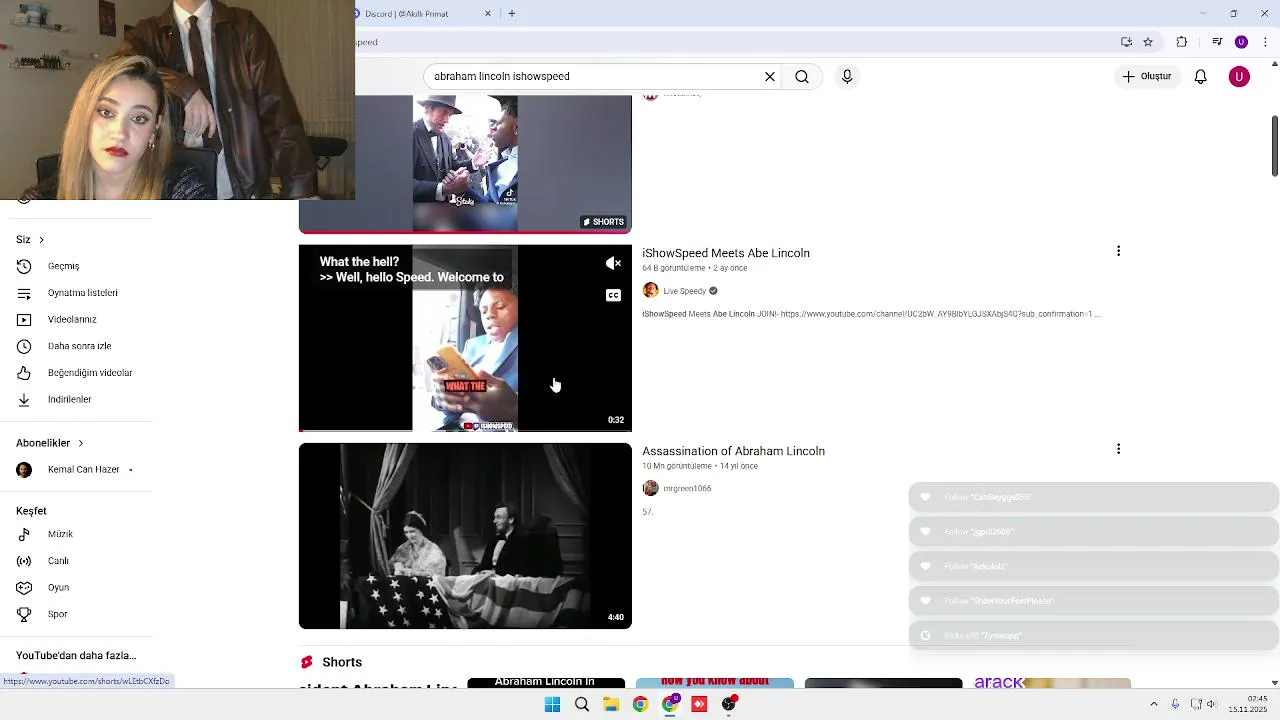Click the Keşfet sidebar heading
Screen dimensions: 1280x720
click(31, 511)
